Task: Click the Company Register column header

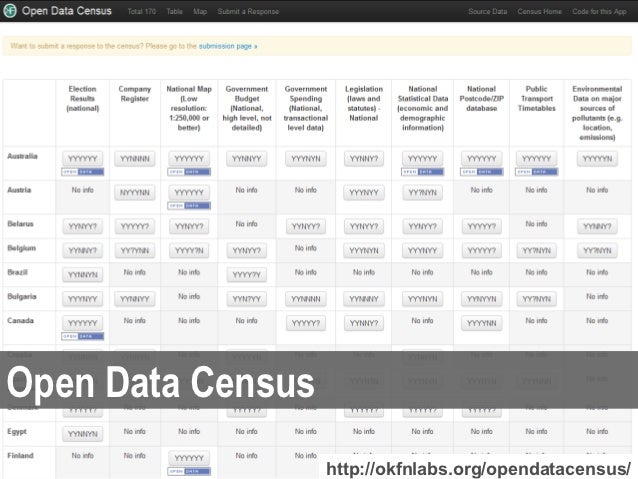Action: click(135, 94)
